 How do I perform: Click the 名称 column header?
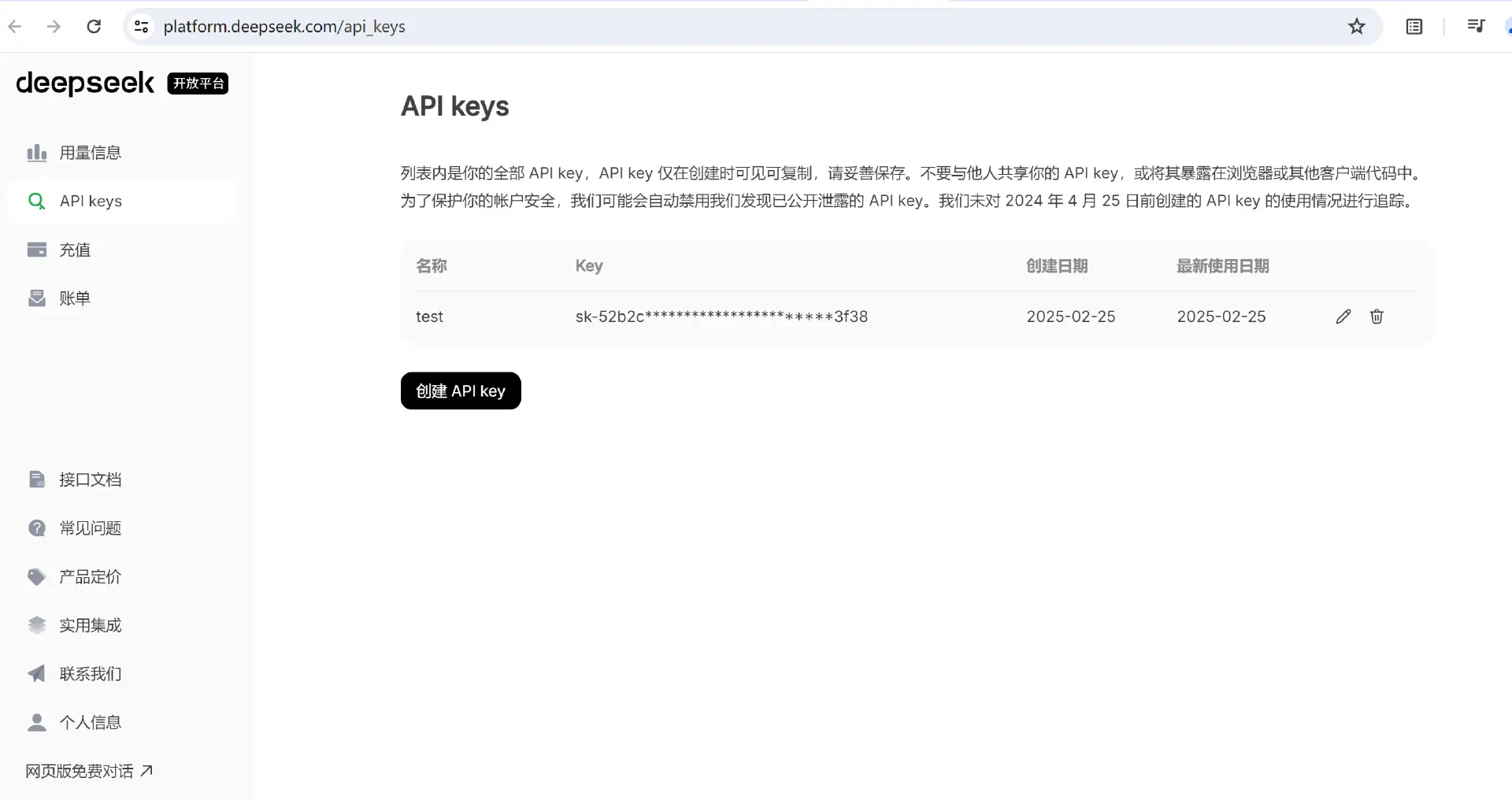pos(432,266)
